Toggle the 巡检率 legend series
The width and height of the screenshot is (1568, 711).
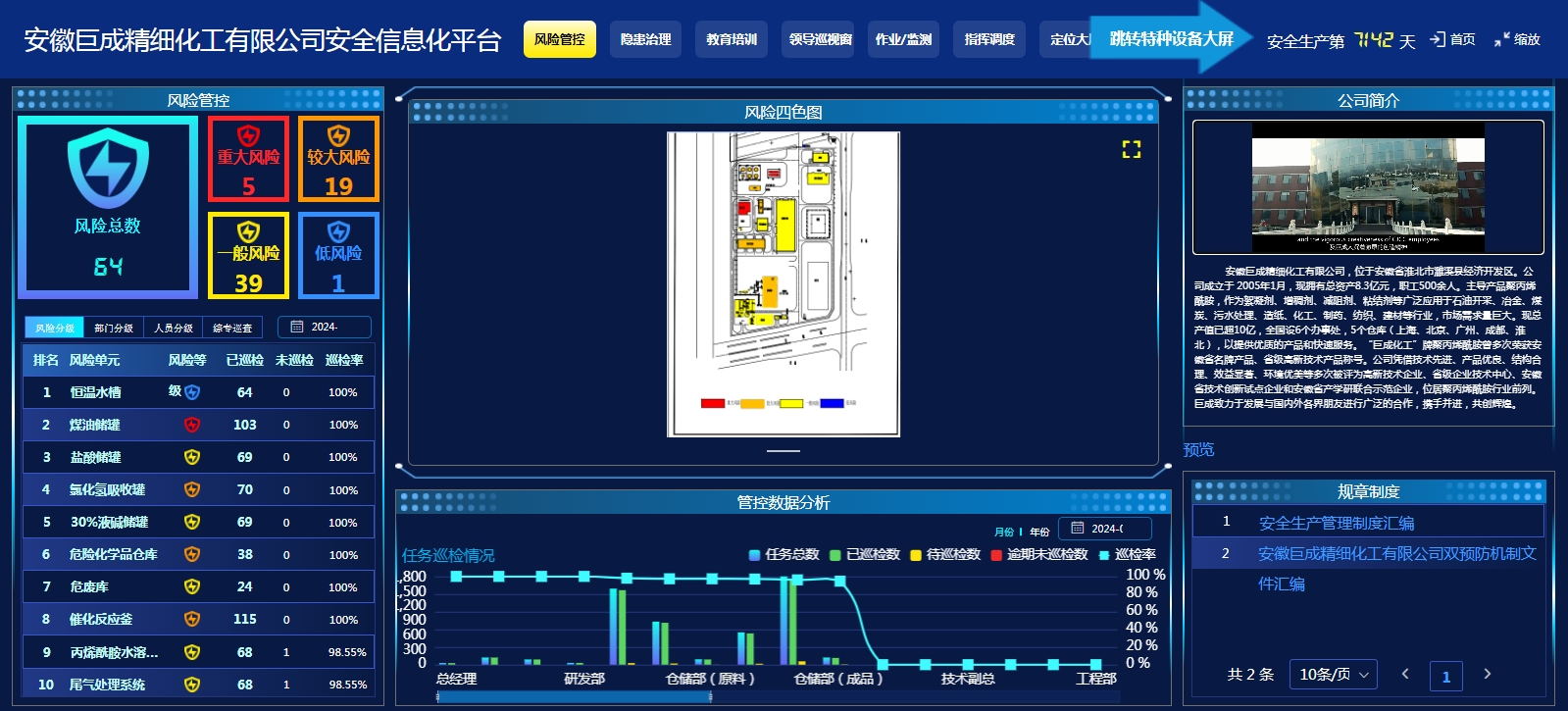(1127, 554)
